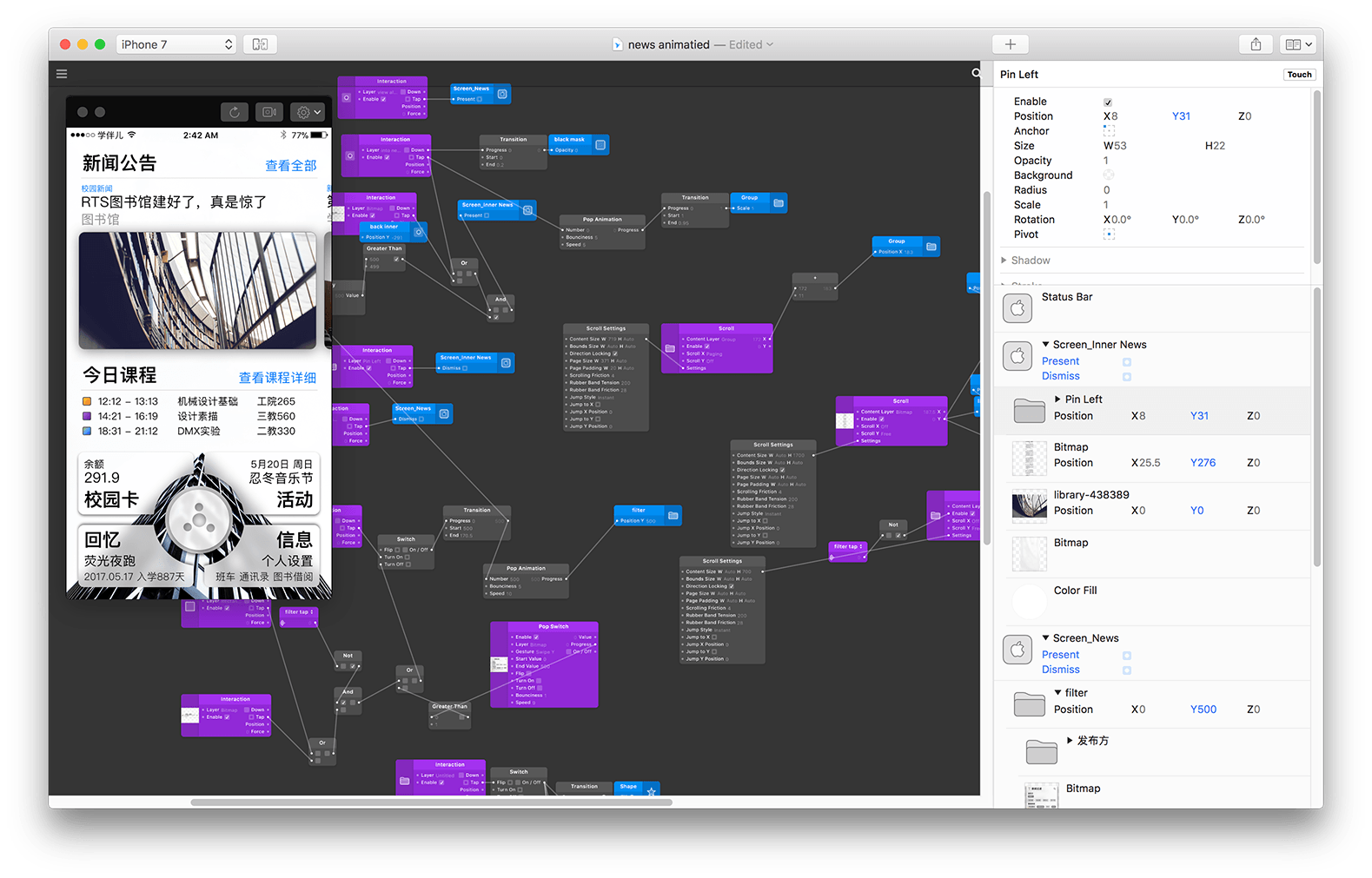Image resolution: width=1372 pixels, height=878 pixels.
Task: Collapse the filter group
Action: tap(1057, 693)
